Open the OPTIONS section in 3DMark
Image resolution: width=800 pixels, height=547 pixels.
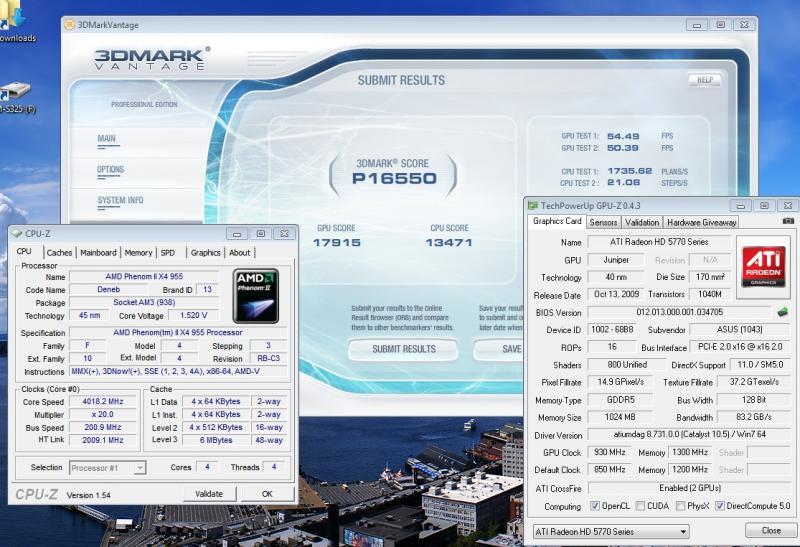coord(110,169)
